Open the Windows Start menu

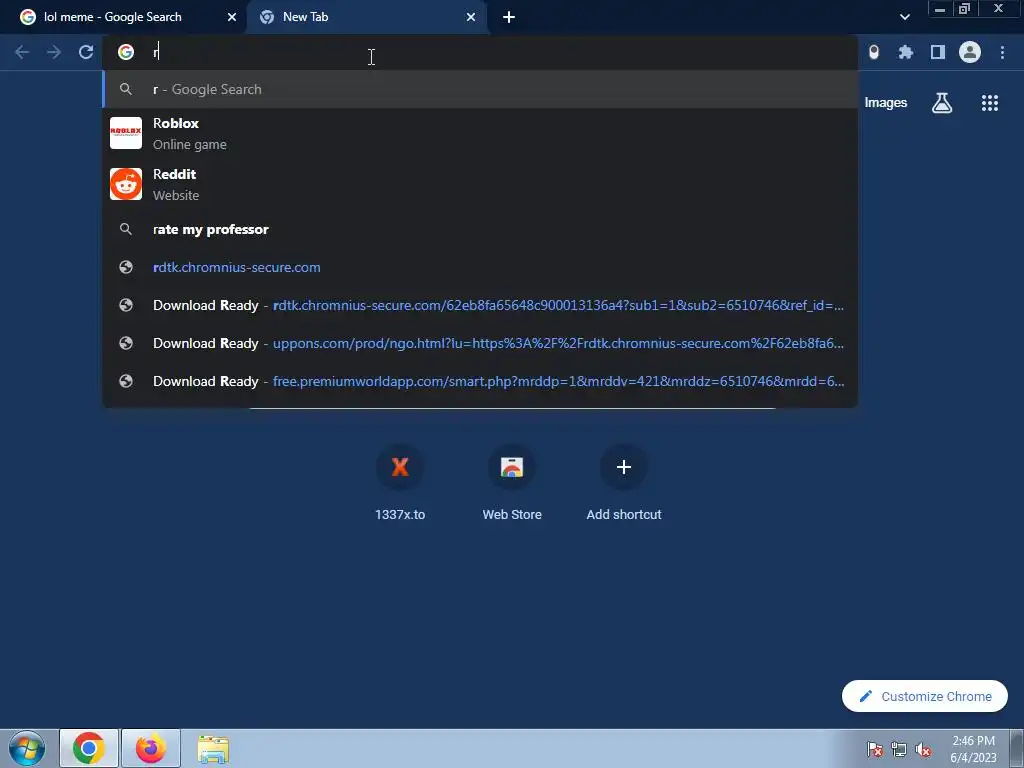(x=27, y=748)
